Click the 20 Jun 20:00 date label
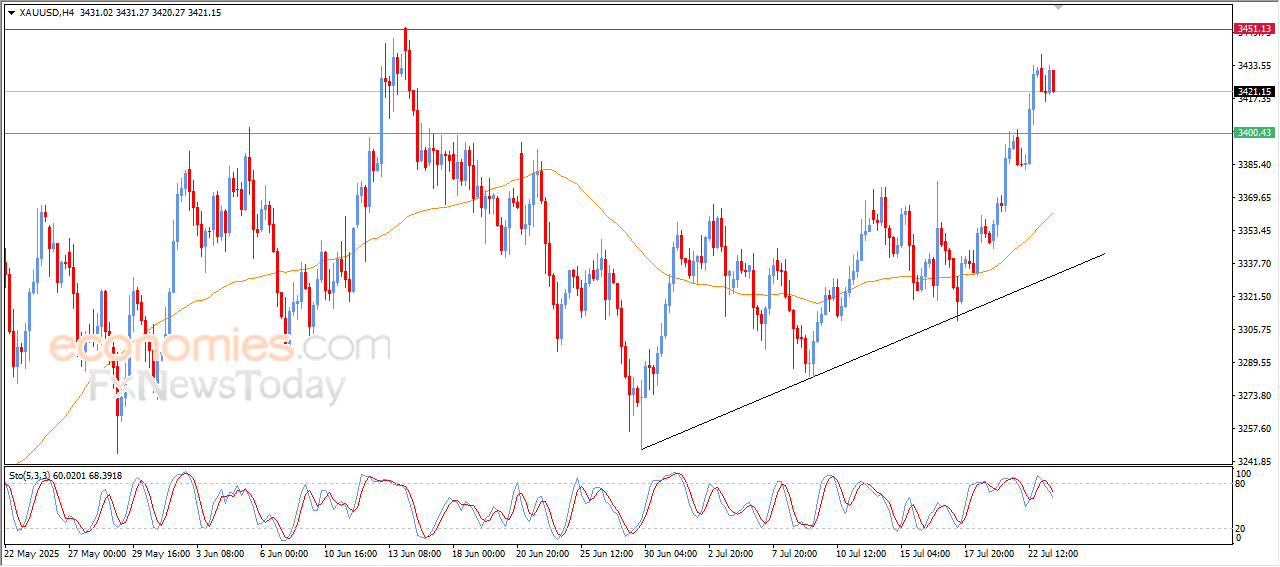Screen dimensions: 1280x567 [544, 552]
